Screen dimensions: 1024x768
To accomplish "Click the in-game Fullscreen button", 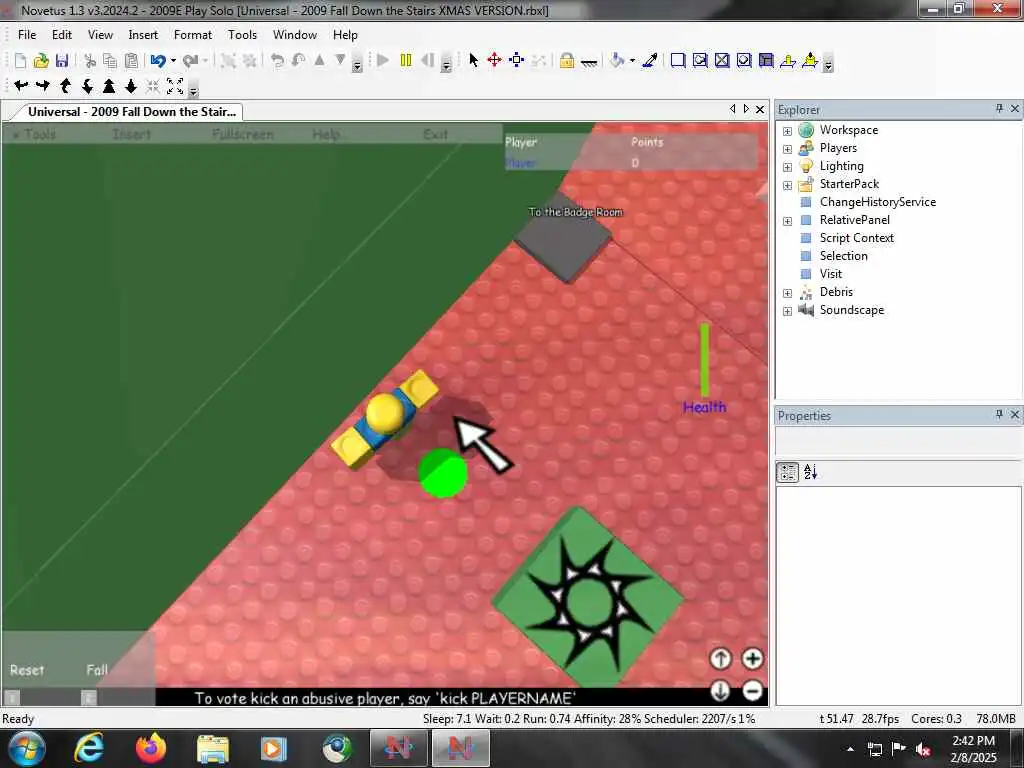I will click(x=243, y=135).
